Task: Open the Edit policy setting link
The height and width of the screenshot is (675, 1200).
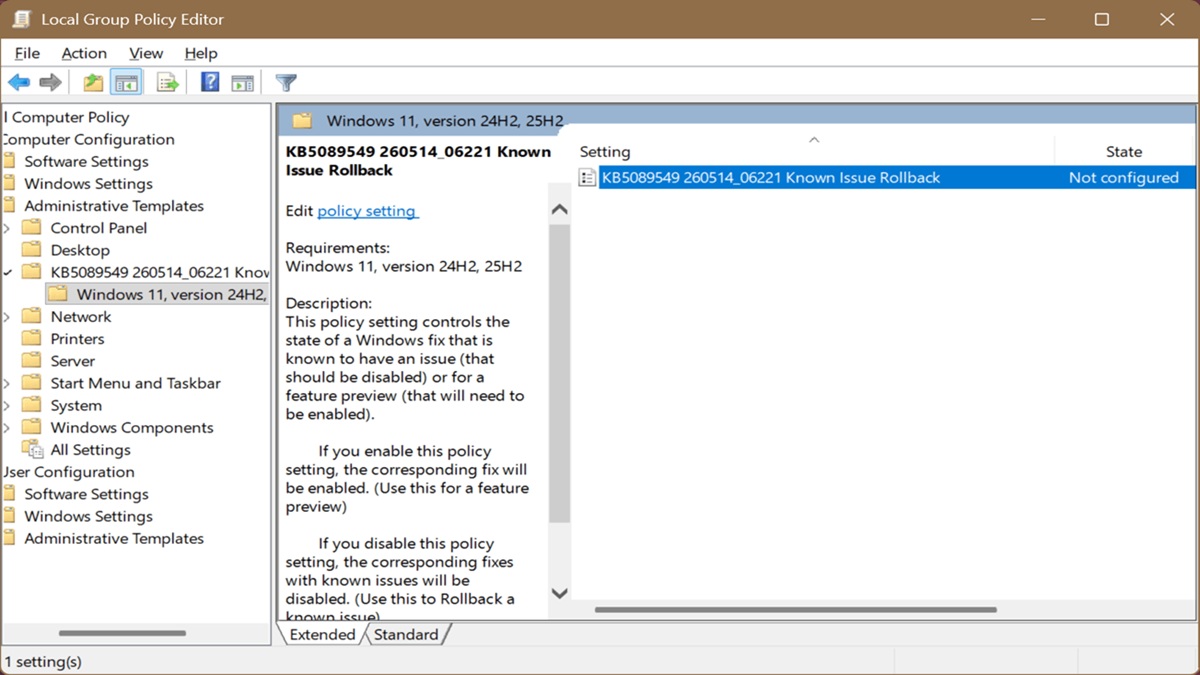Action: coord(367,211)
